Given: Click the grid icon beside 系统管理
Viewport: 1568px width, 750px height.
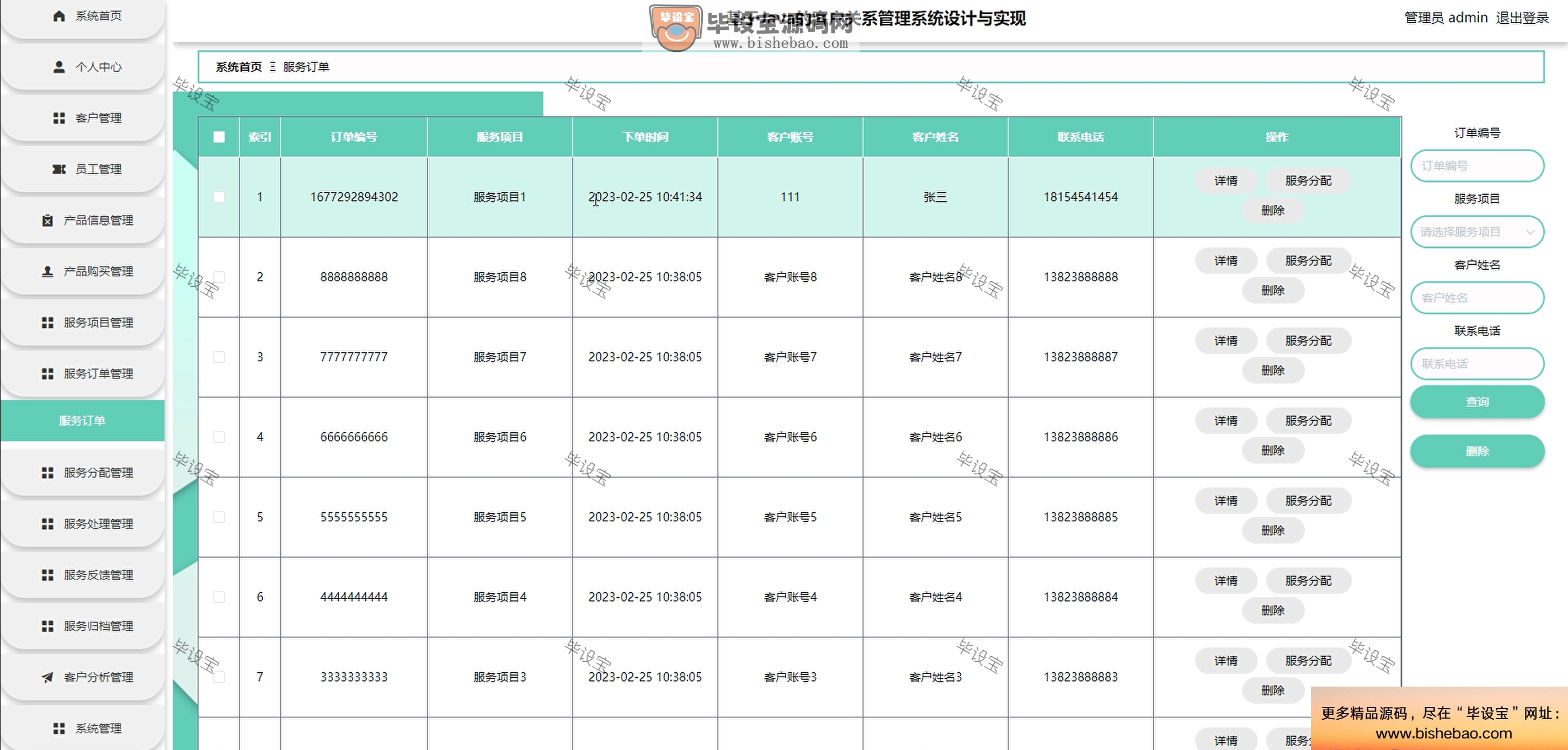Looking at the screenshot, I should tap(58, 728).
